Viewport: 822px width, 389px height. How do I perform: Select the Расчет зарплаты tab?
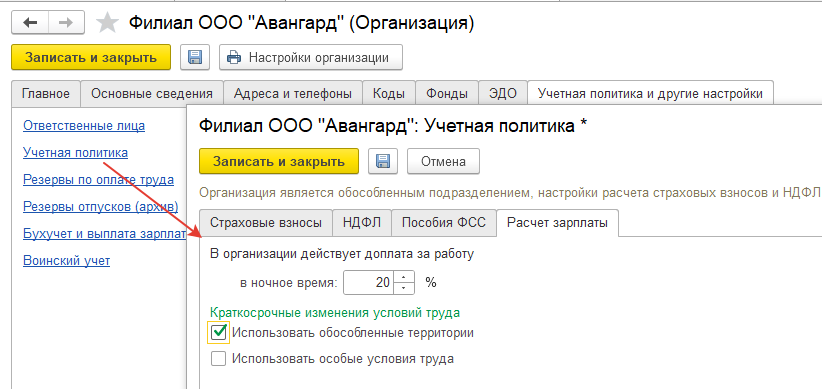(557, 222)
